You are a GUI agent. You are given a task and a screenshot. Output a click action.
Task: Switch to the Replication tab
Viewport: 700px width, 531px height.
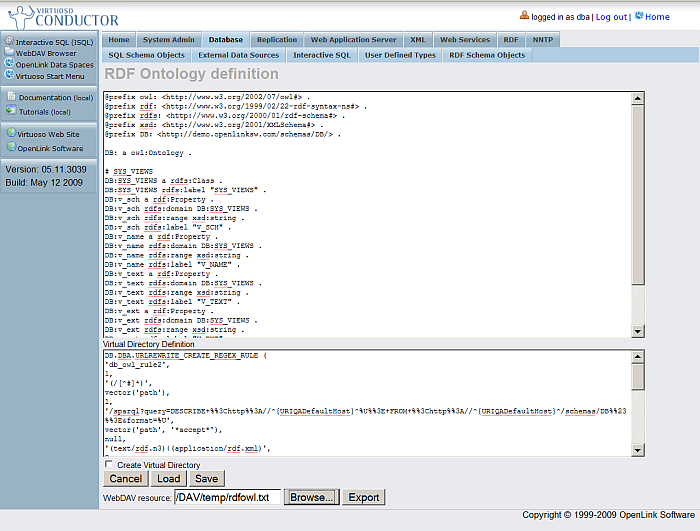click(x=277, y=40)
